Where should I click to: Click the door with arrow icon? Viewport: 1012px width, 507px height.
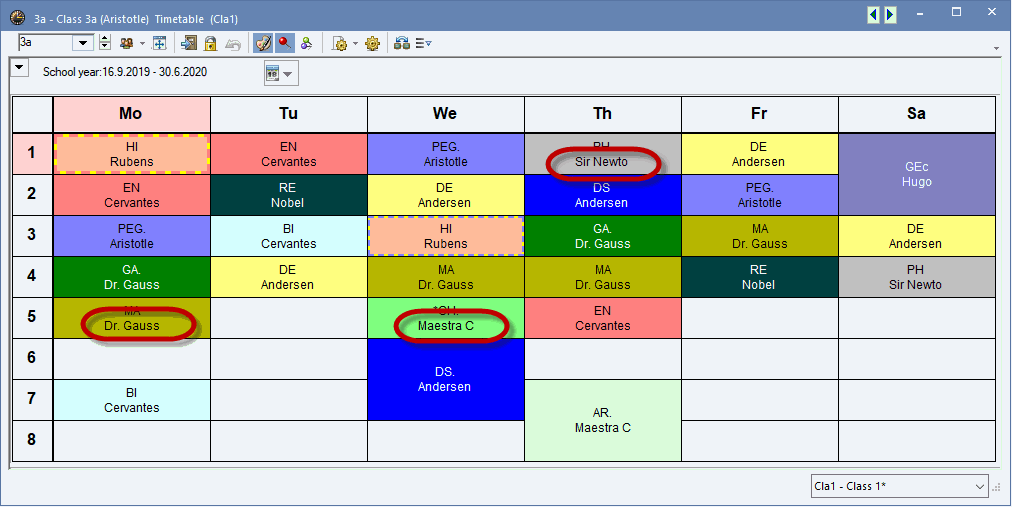[188, 43]
